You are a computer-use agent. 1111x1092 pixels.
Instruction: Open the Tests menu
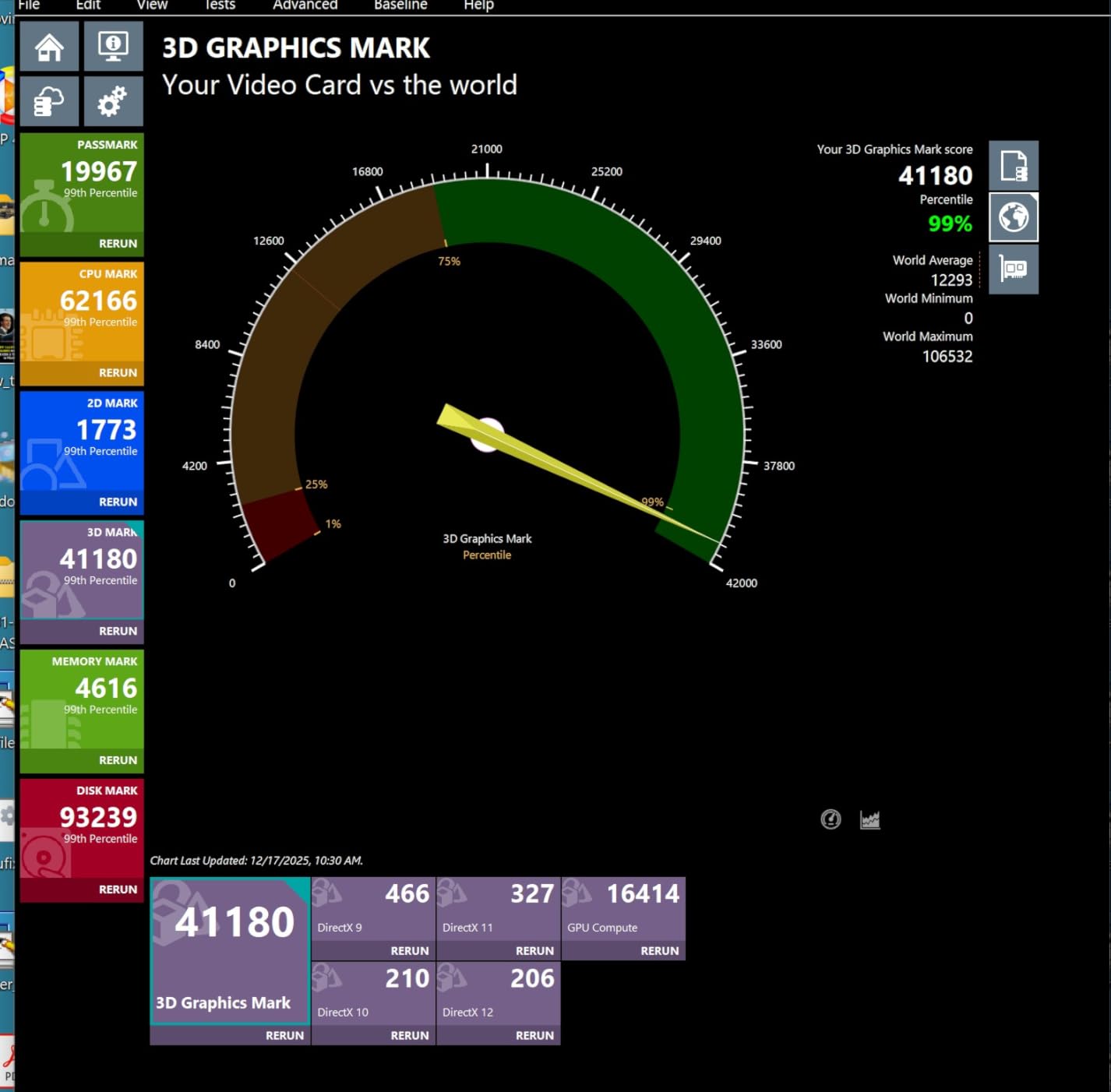[219, 5]
